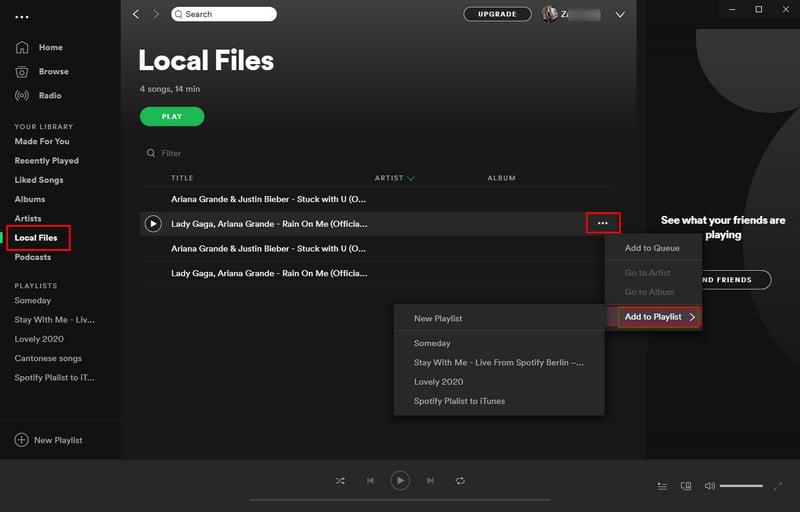Add to Stay With Me - Live From Spotify Berlin in the submenu
Screen dimensions: 800x512
(x=499, y=363)
